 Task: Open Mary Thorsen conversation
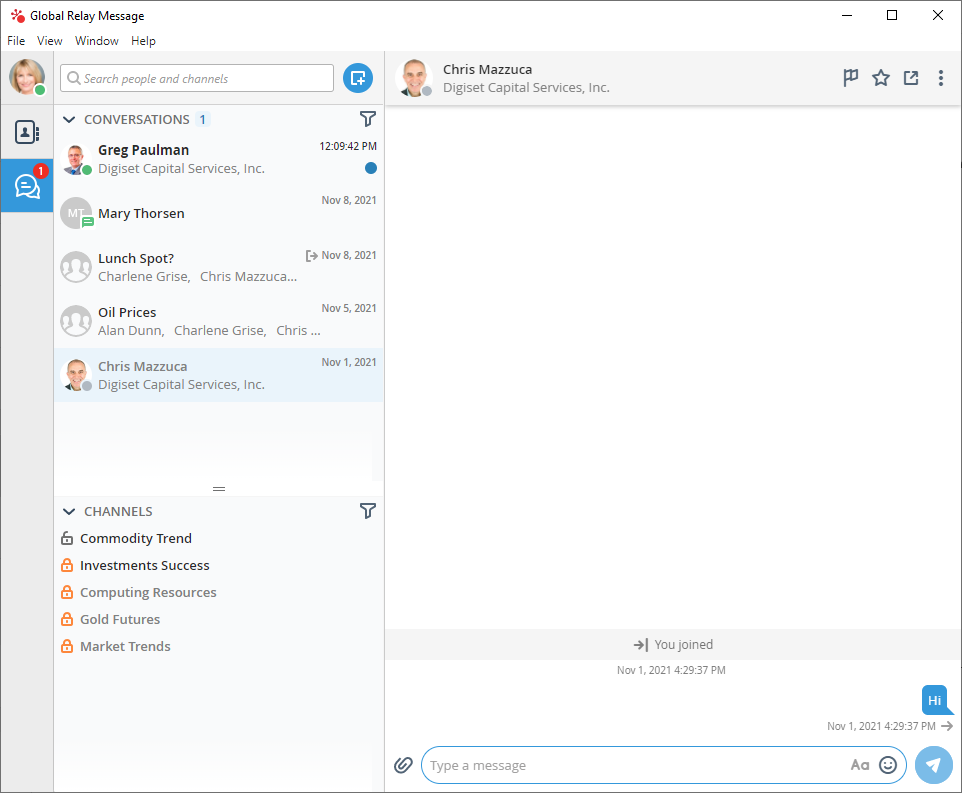[x=219, y=213]
